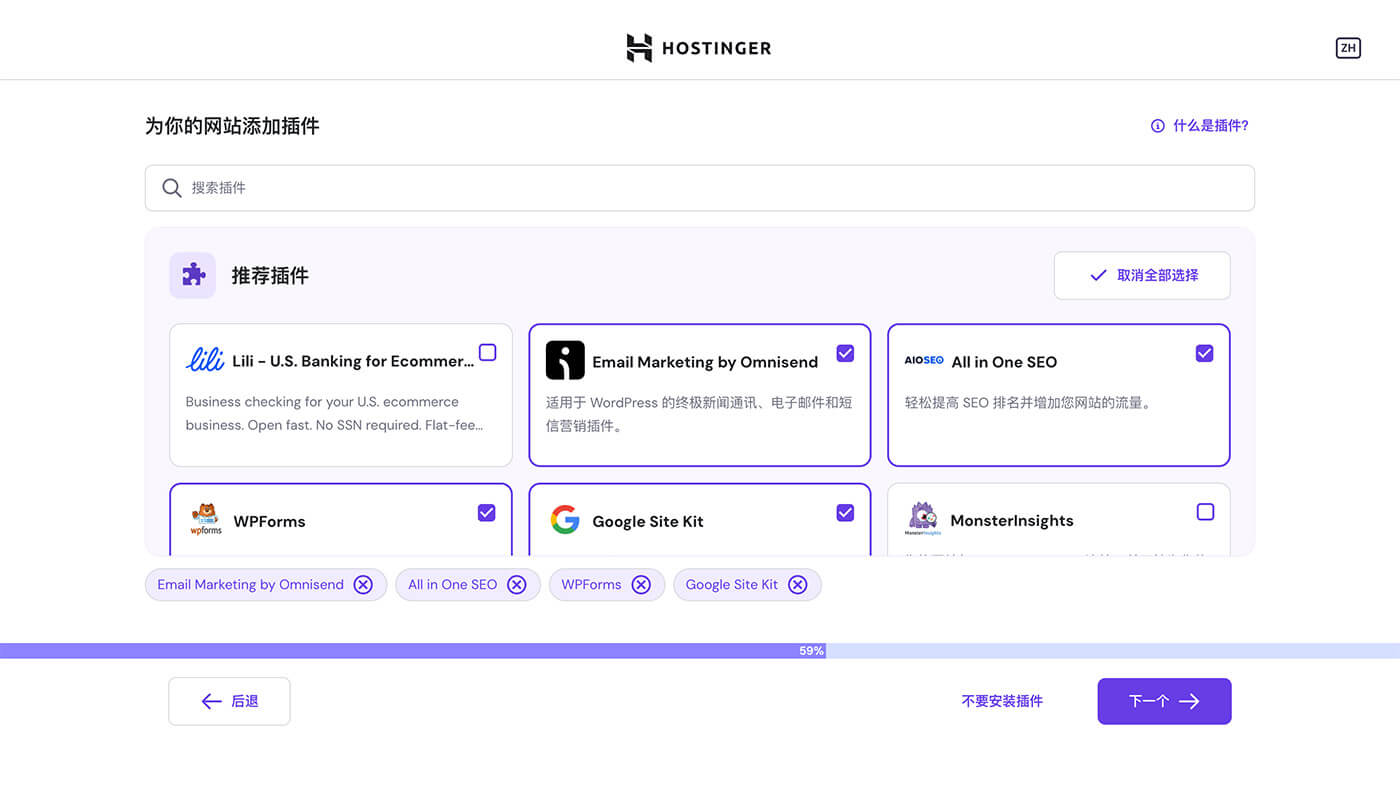Remove the Google Site Kit tag
Screen dimensions: 1400x800
click(797, 585)
